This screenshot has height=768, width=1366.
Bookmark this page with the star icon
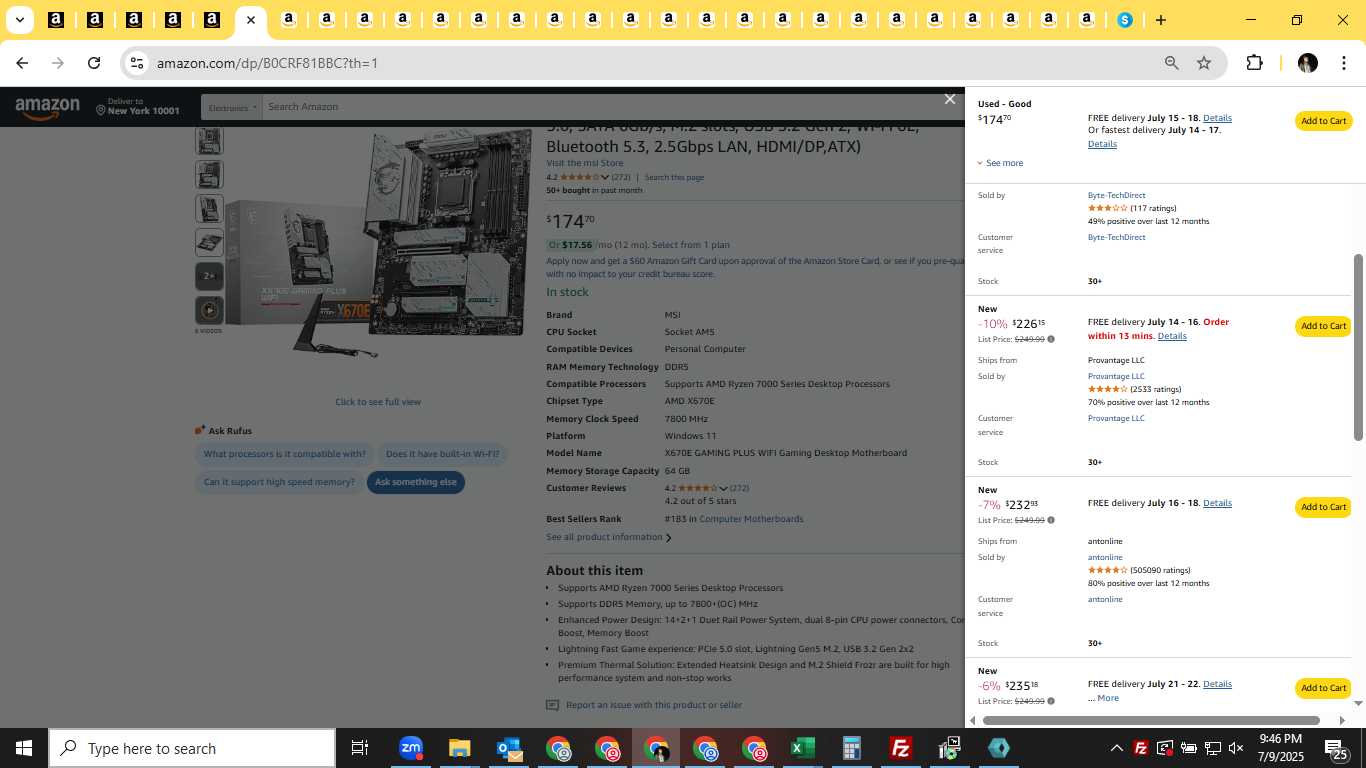pos(1204,63)
